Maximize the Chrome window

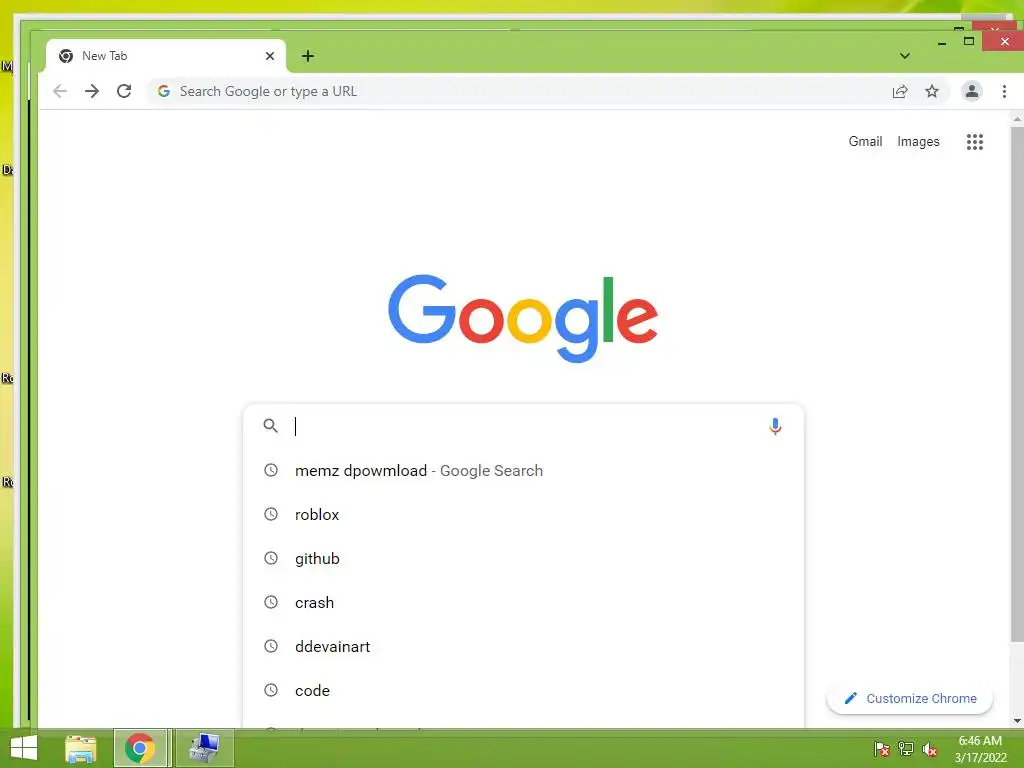click(969, 41)
